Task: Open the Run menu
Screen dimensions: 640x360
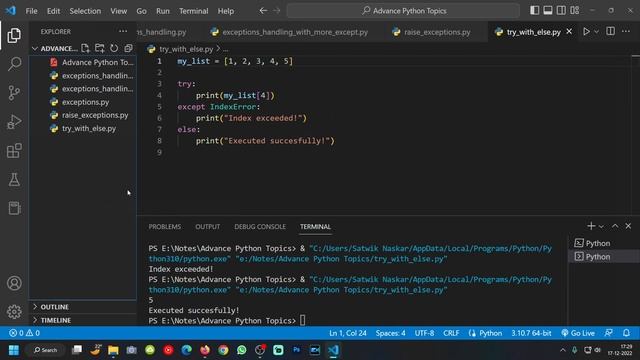Action: tap(163, 11)
